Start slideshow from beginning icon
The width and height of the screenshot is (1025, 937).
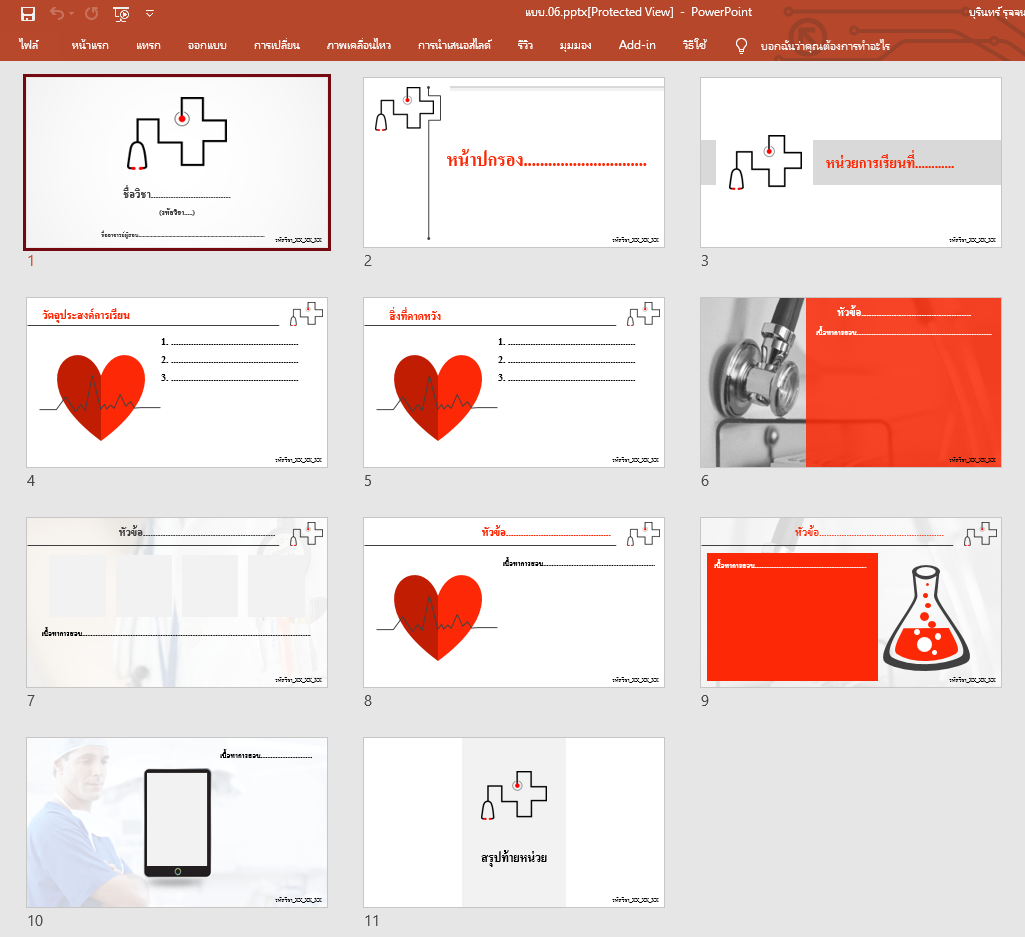(x=121, y=13)
